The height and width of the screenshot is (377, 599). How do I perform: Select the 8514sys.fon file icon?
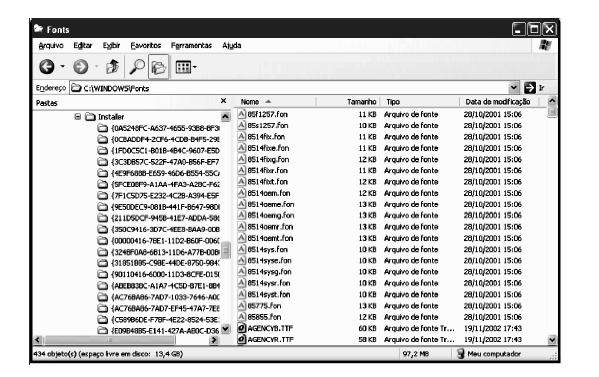click(241, 249)
